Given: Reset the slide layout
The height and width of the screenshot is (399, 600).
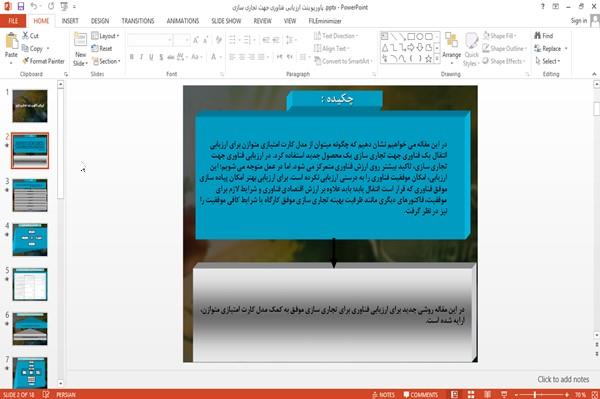Looking at the screenshot, I should coord(102,49).
